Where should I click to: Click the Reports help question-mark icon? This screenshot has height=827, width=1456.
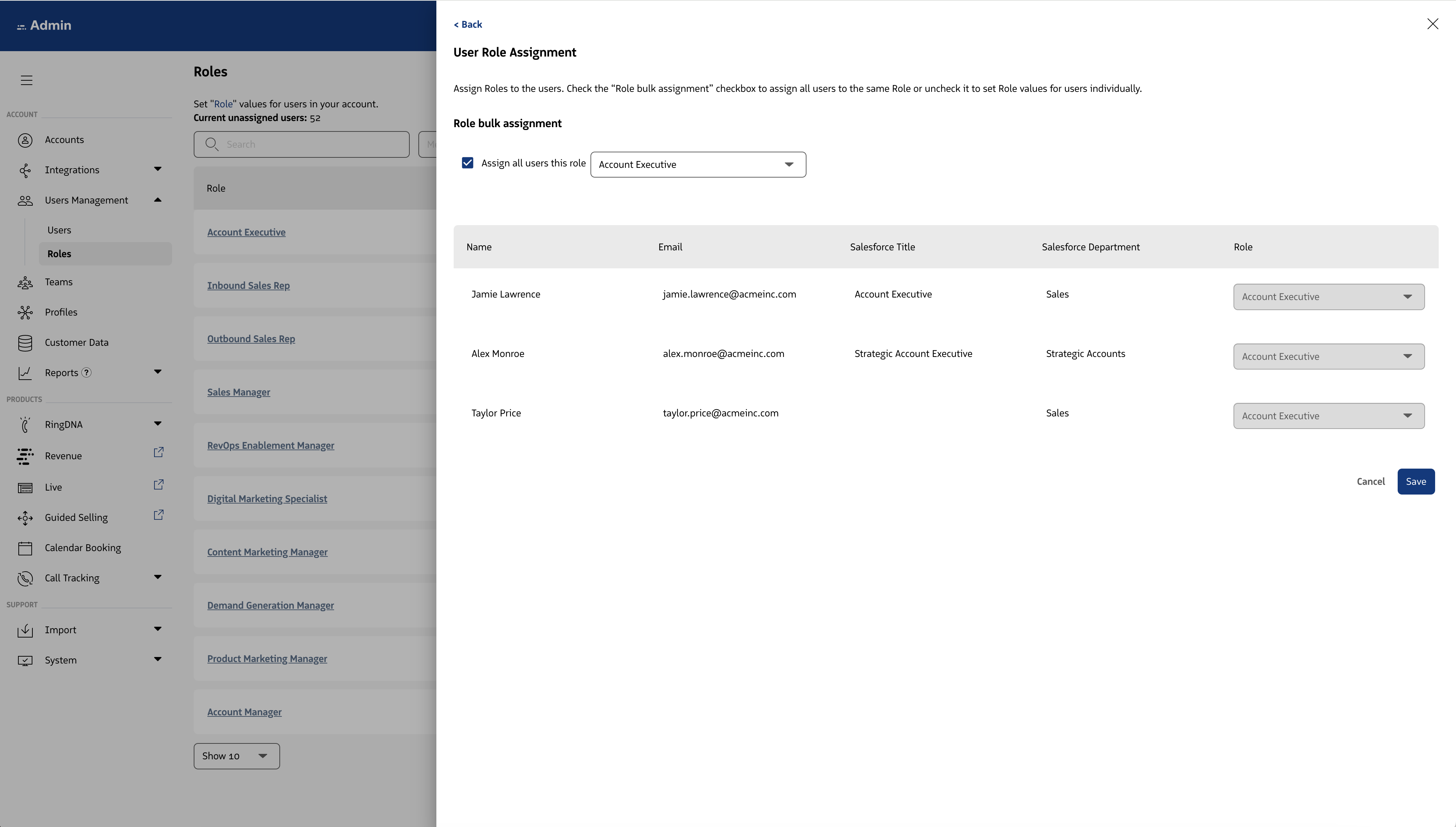[x=86, y=372]
